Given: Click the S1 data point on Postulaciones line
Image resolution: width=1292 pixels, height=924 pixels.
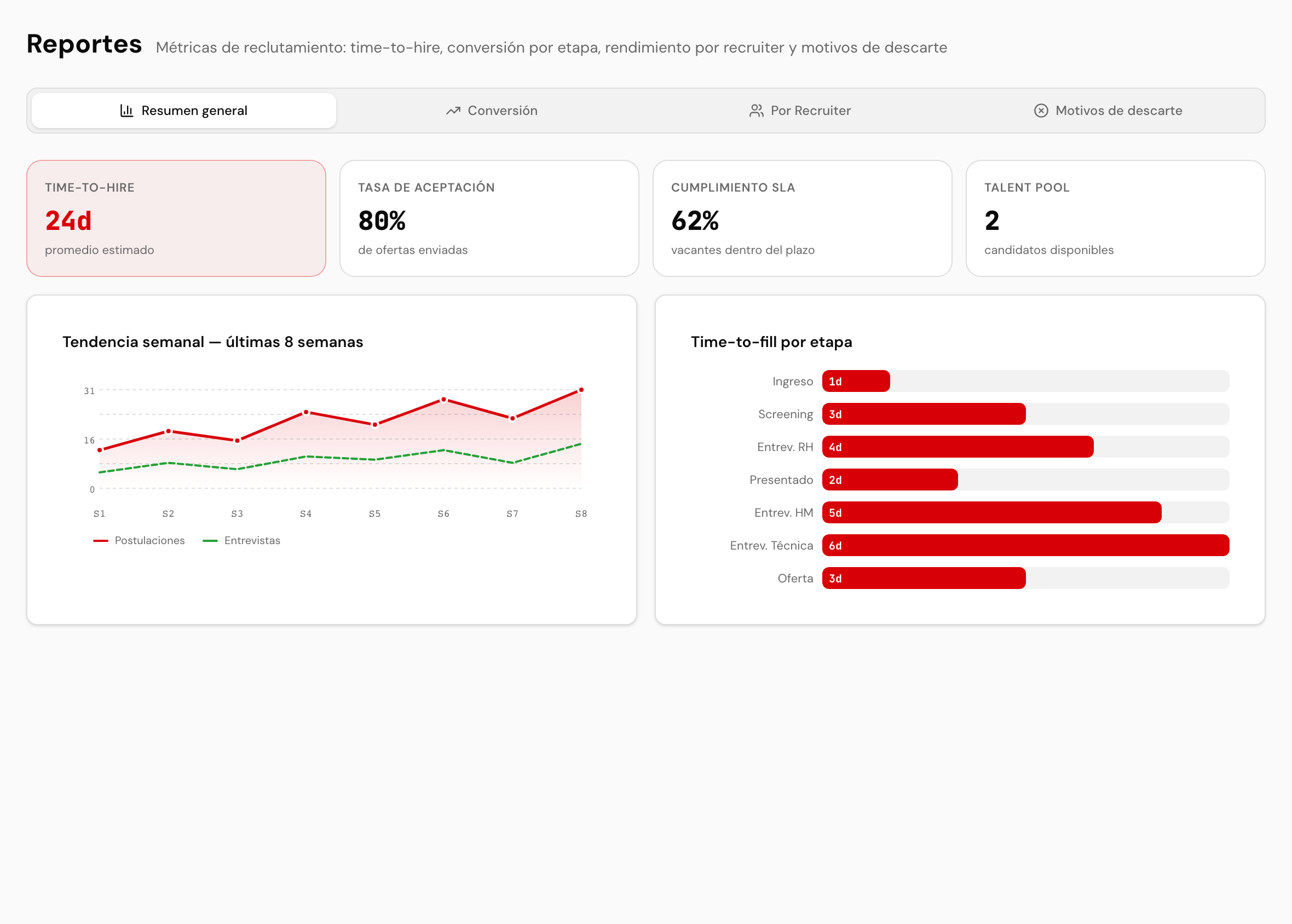Looking at the screenshot, I should tap(100, 451).
